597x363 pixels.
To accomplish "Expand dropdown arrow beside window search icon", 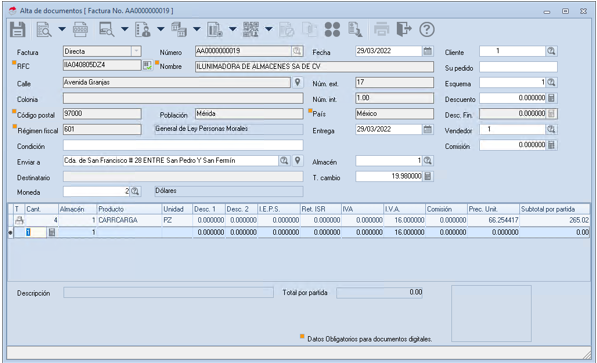I will point(125,29).
